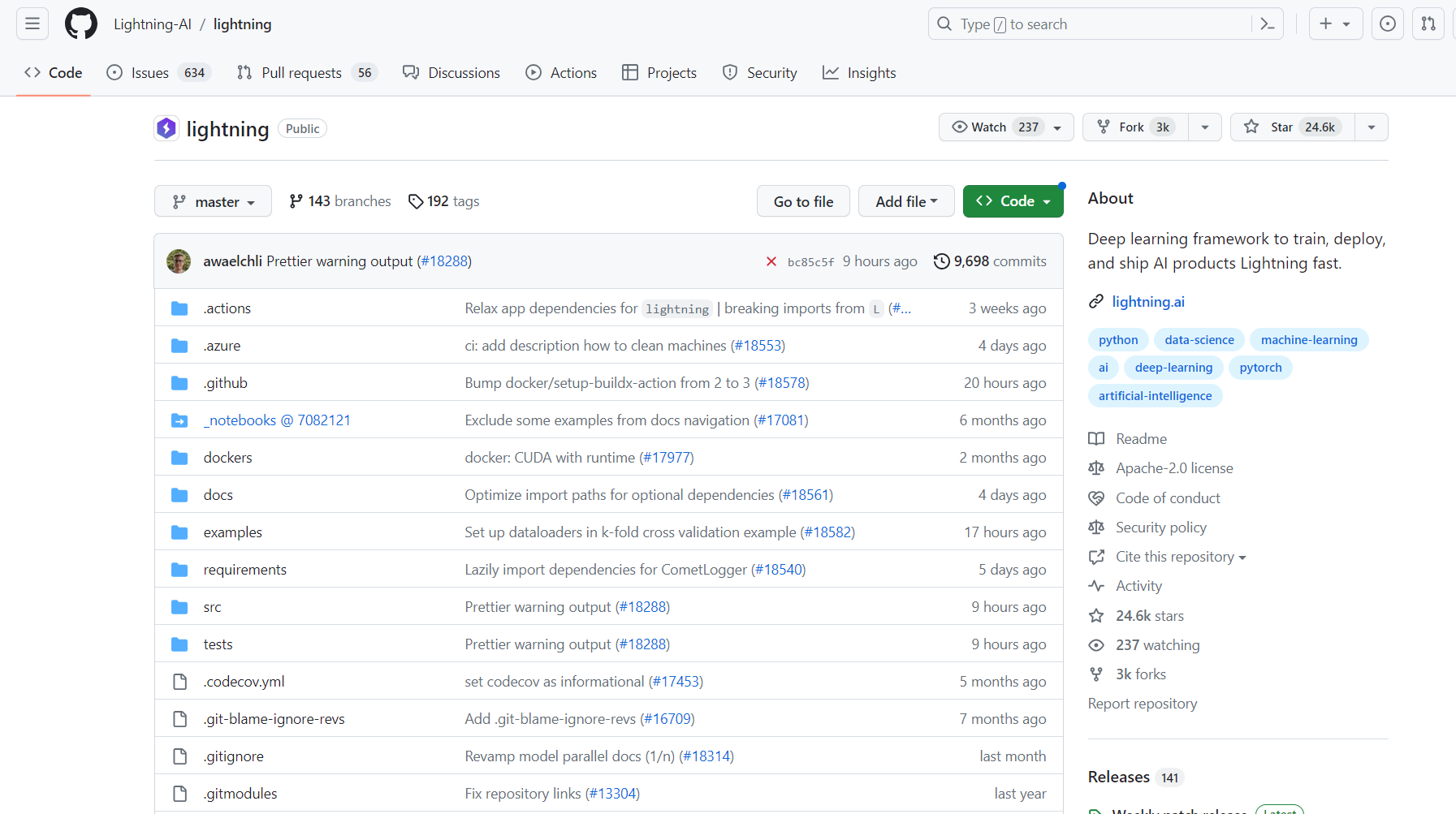Open the hamburger navigation menu icon
The height and width of the screenshot is (814, 1456).
point(32,24)
